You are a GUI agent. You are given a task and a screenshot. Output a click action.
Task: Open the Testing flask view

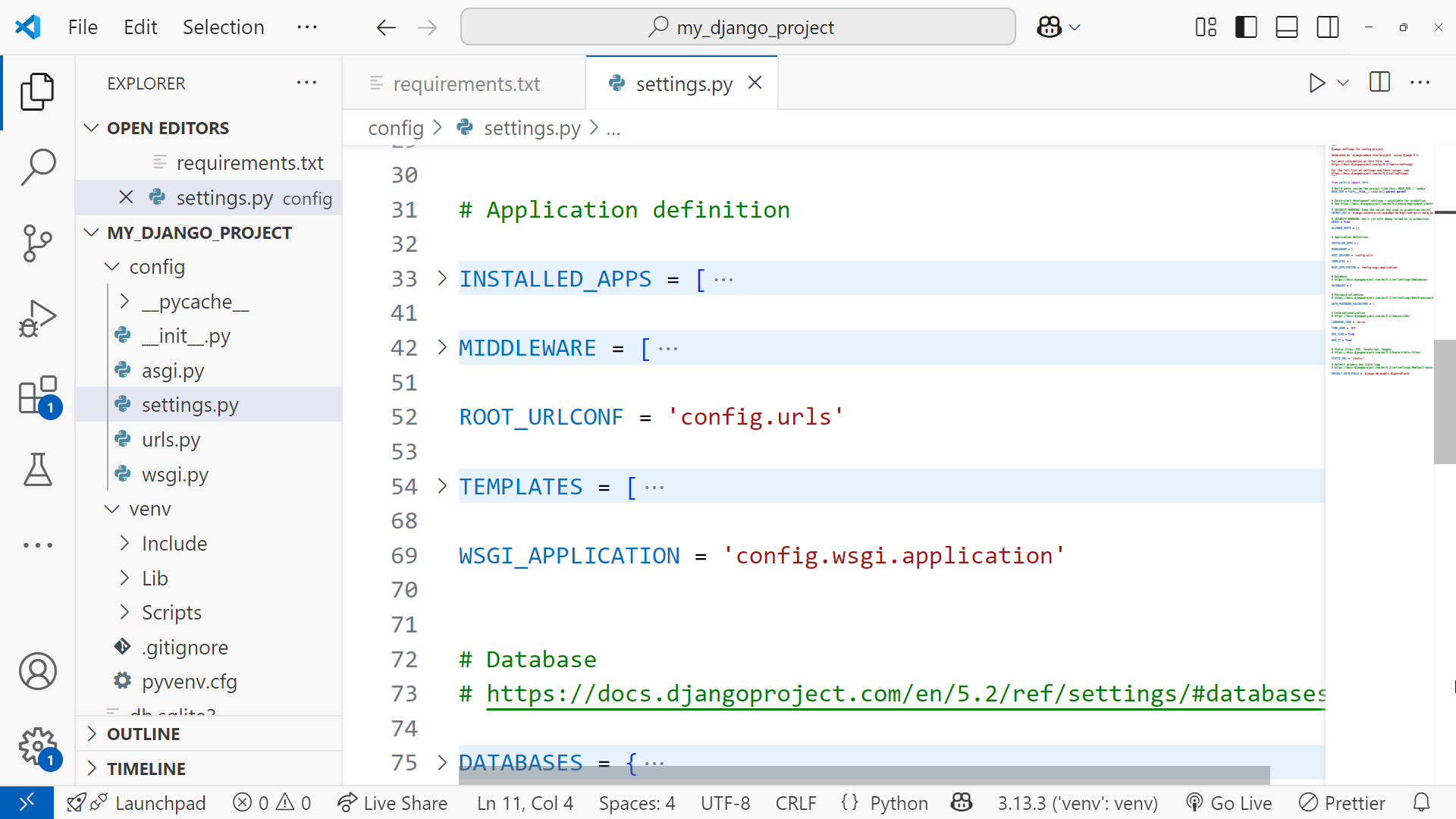tap(37, 469)
